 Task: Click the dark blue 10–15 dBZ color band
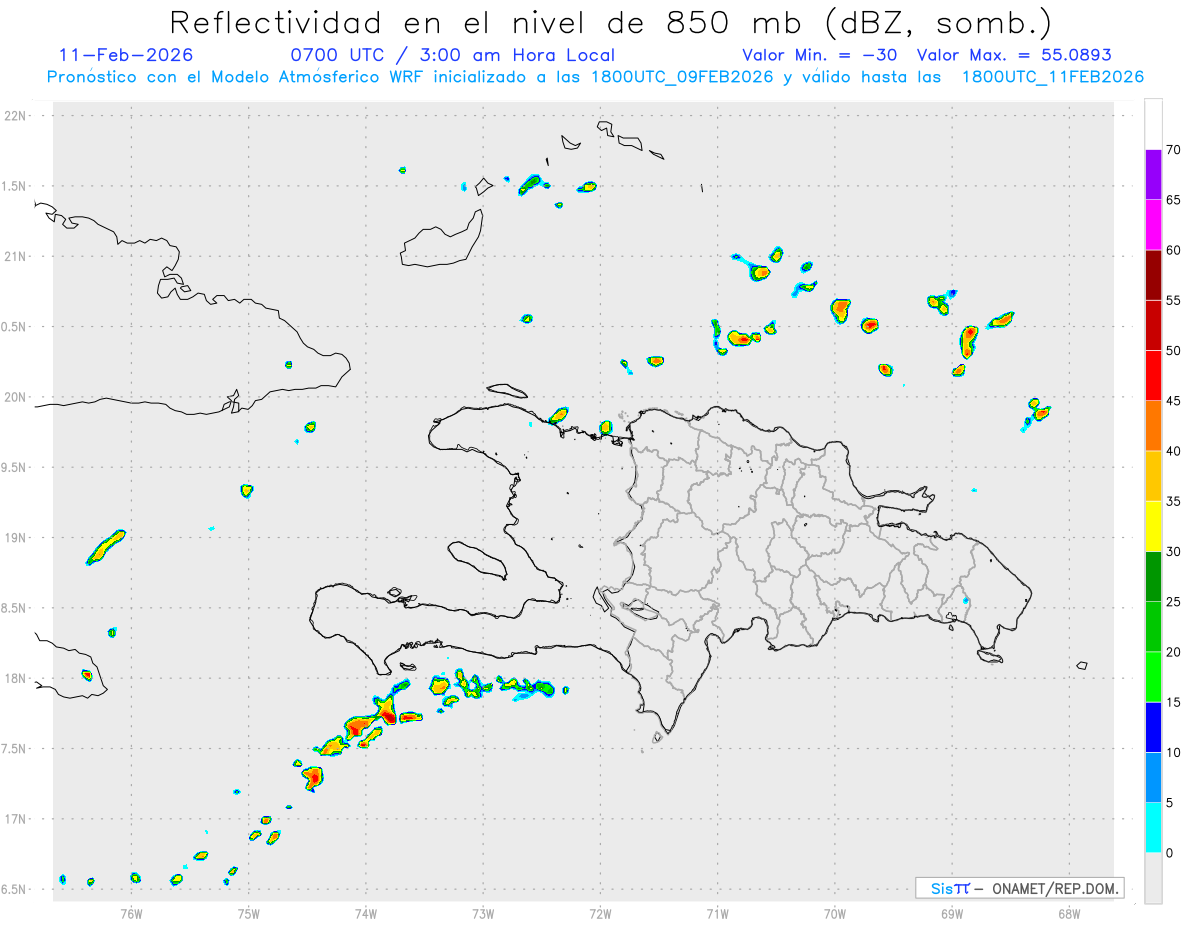click(x=1153, y=727)
